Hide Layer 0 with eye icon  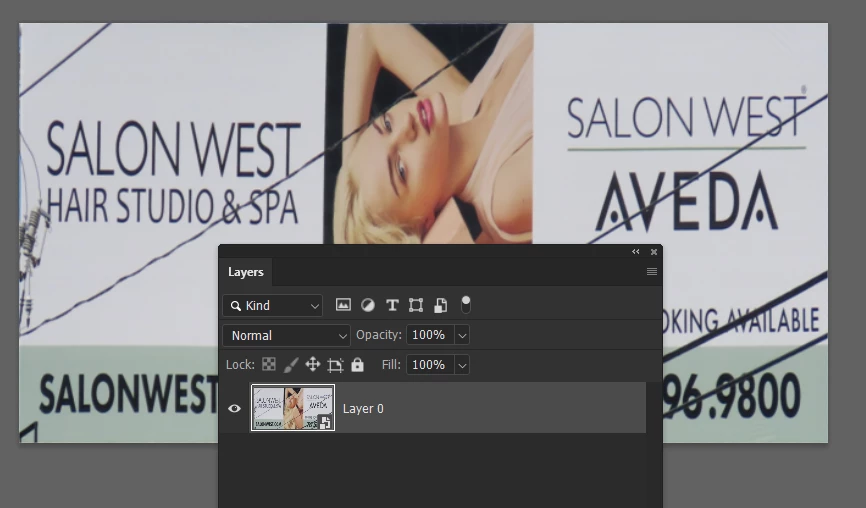(x=234, y=409)
